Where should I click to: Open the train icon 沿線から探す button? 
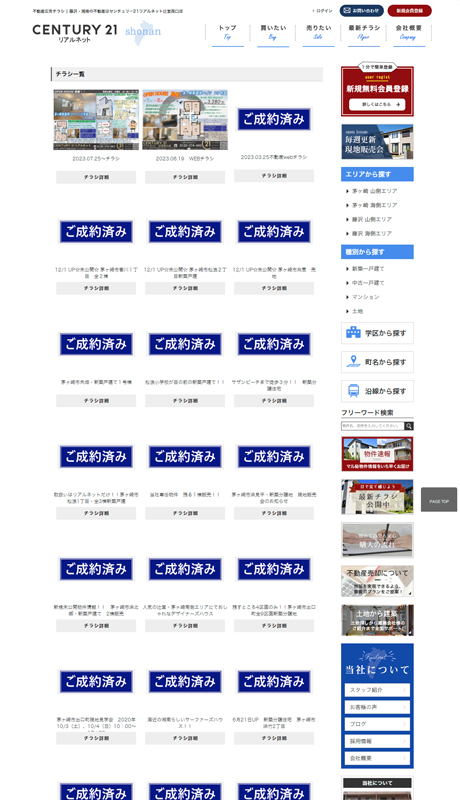click(377, 391)
